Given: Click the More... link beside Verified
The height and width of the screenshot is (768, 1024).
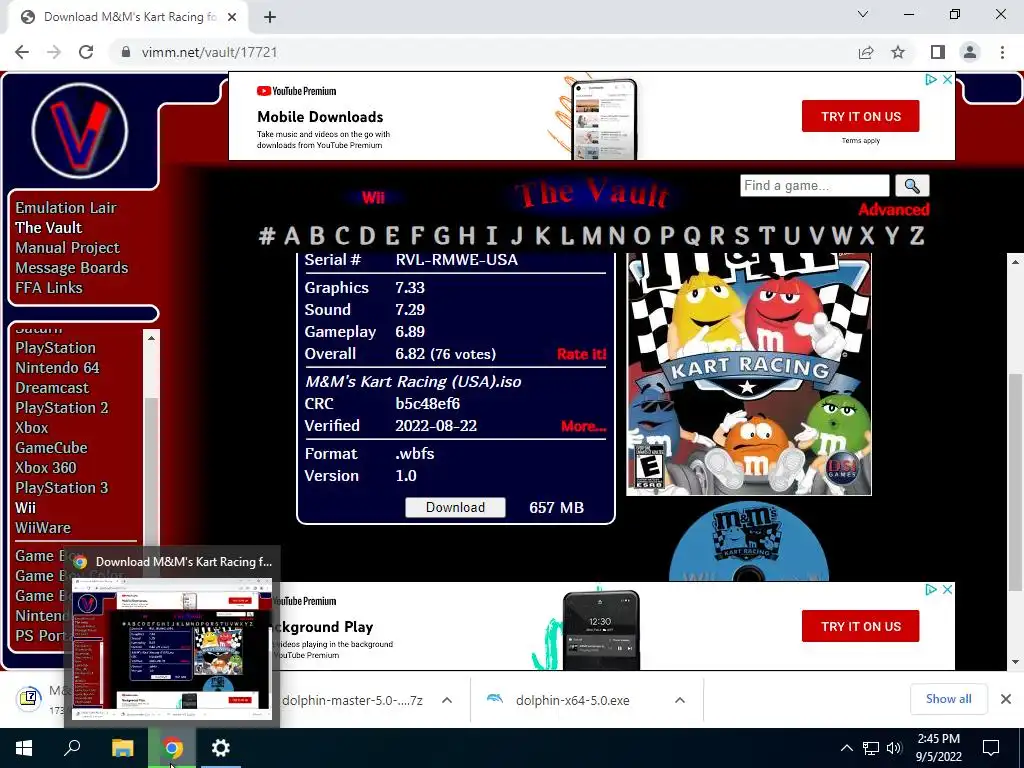Looking at the screenshot, I should click(x=583, y=426).
